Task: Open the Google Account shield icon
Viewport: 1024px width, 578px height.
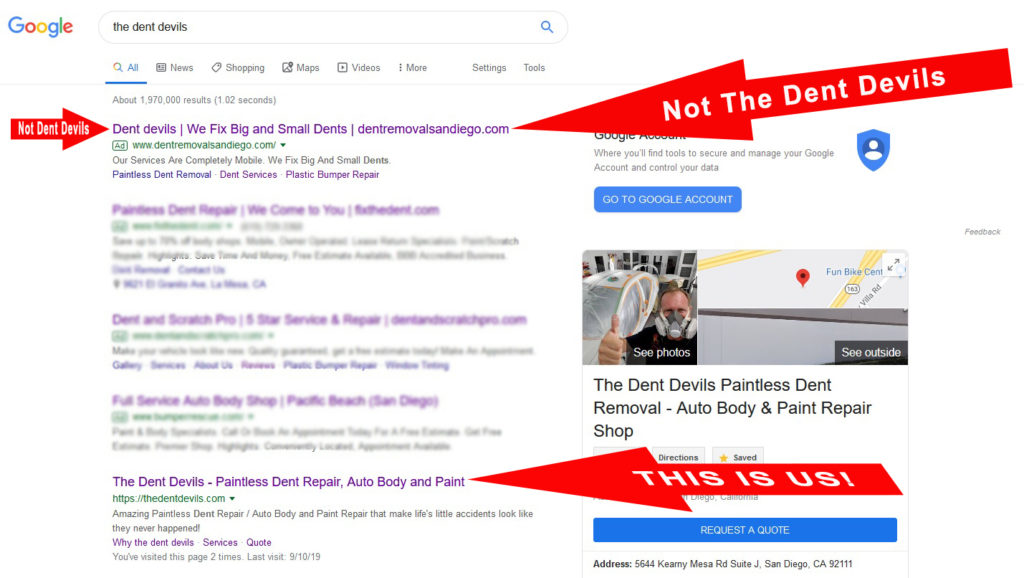Action: [x=873, y=150]
